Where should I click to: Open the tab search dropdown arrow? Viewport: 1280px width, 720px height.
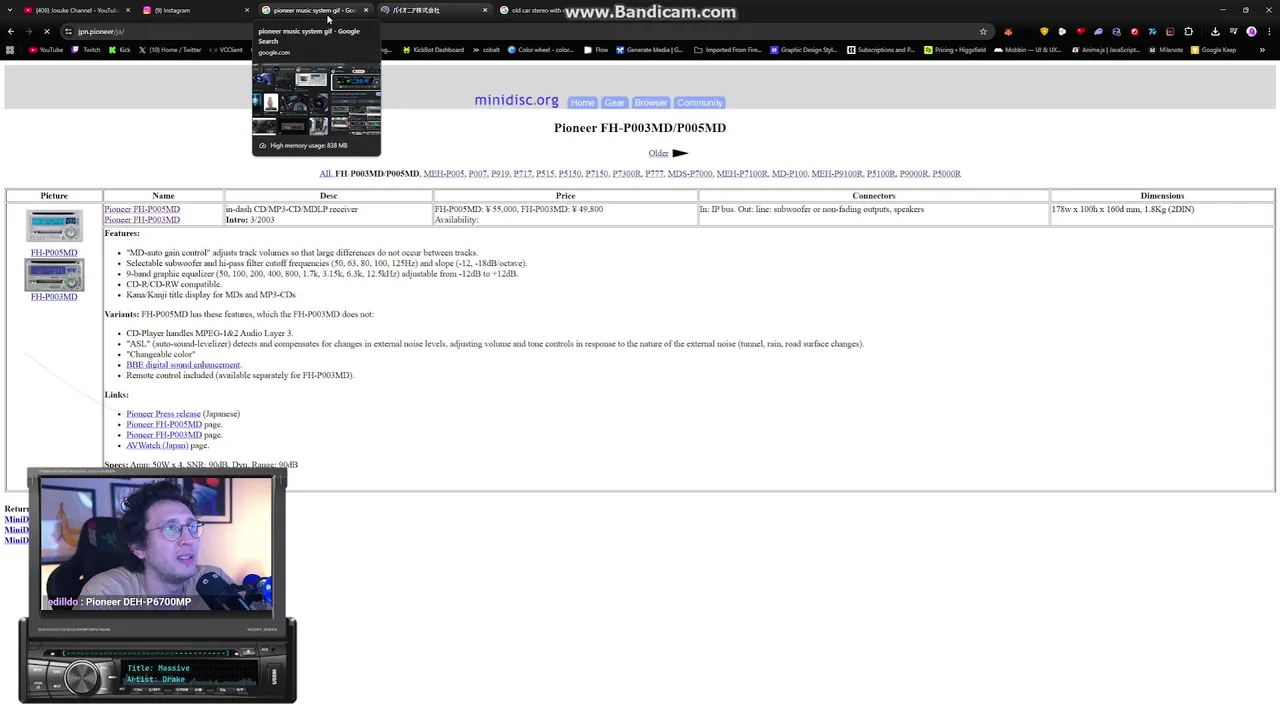coord(11,10)
